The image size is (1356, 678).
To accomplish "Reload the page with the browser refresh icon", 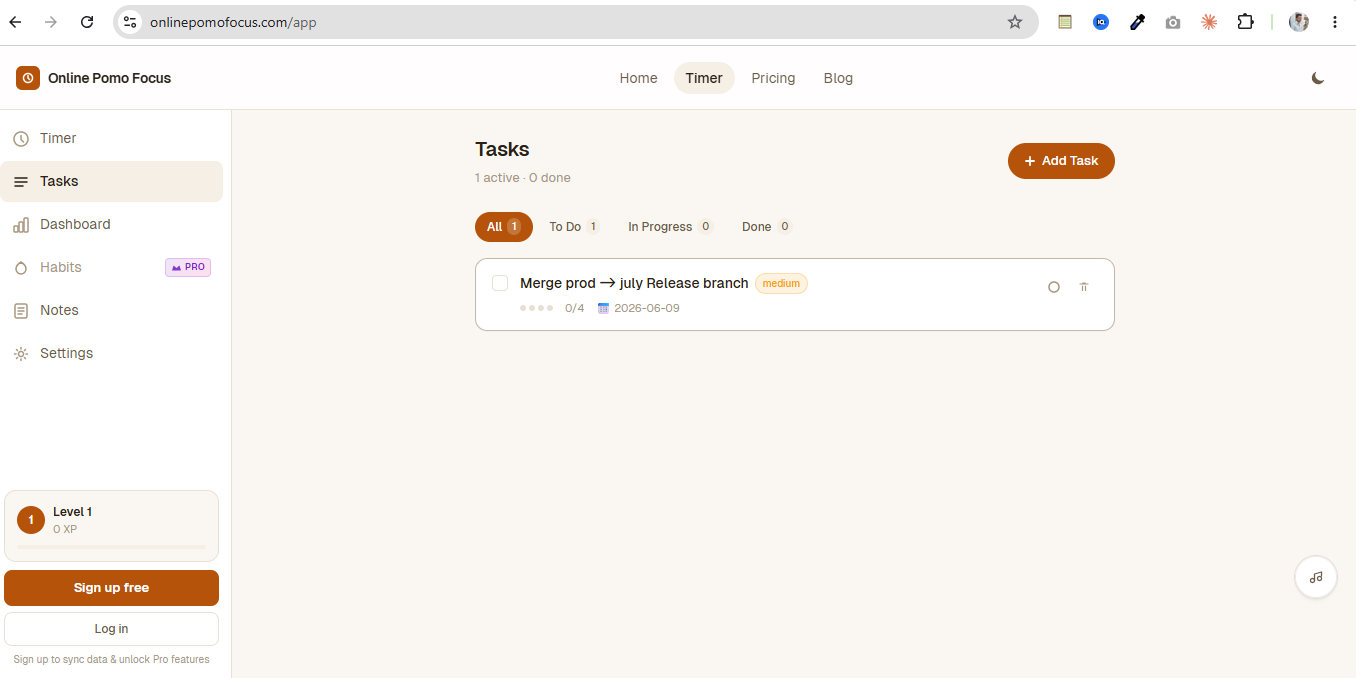I will tap(87, 22).
